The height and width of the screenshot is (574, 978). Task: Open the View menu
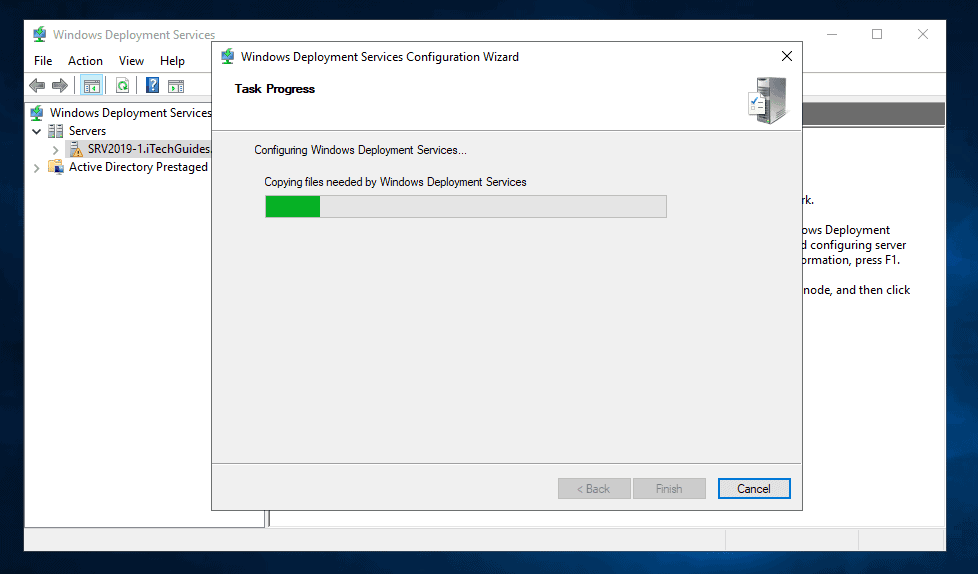(131, 61)
